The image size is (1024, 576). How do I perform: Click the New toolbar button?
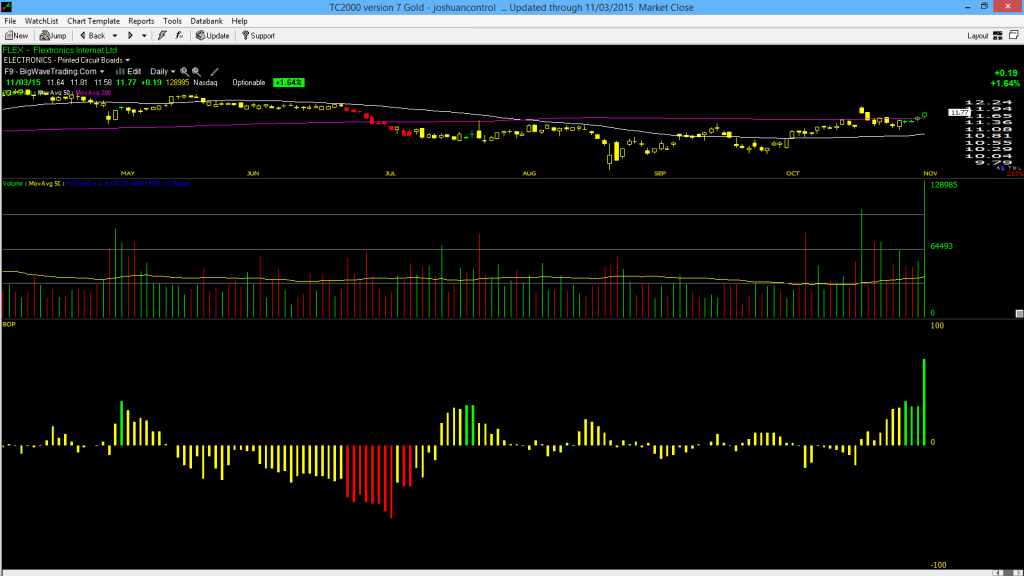point(16,36)
